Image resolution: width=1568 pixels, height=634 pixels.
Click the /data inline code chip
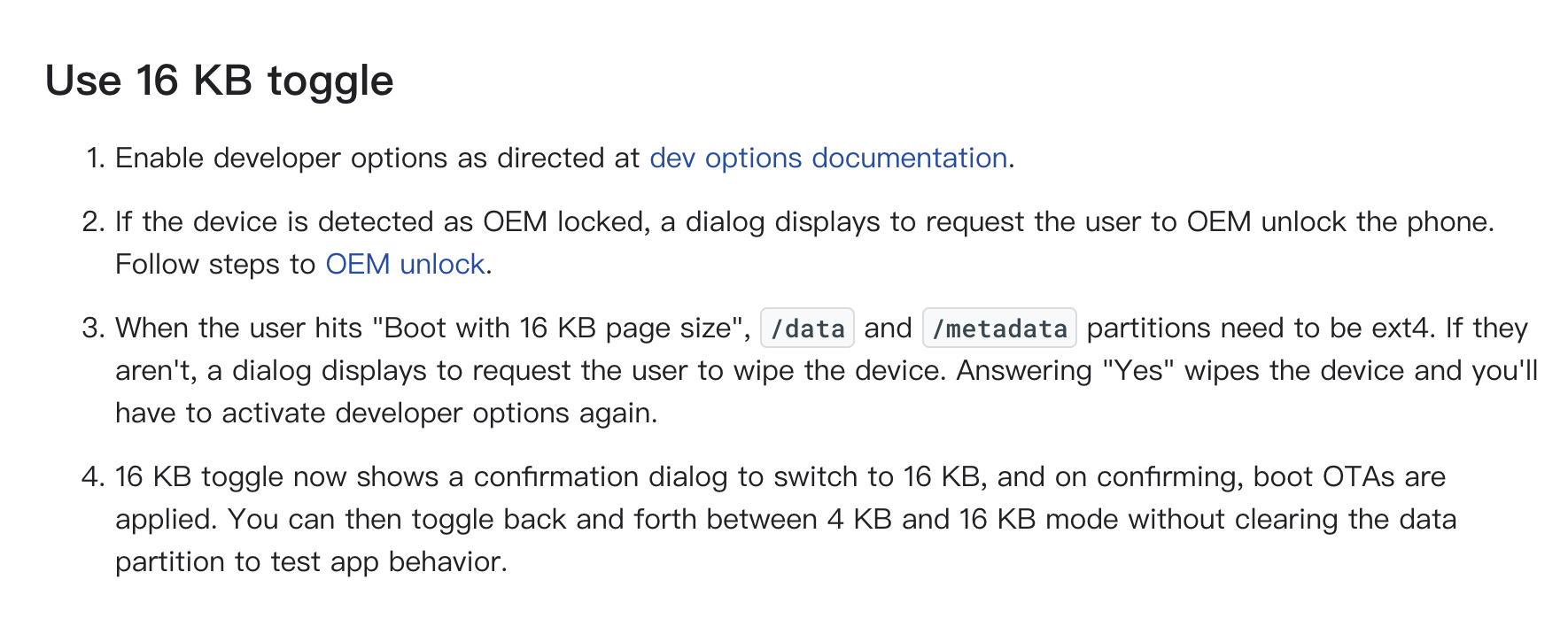[807, 328]
